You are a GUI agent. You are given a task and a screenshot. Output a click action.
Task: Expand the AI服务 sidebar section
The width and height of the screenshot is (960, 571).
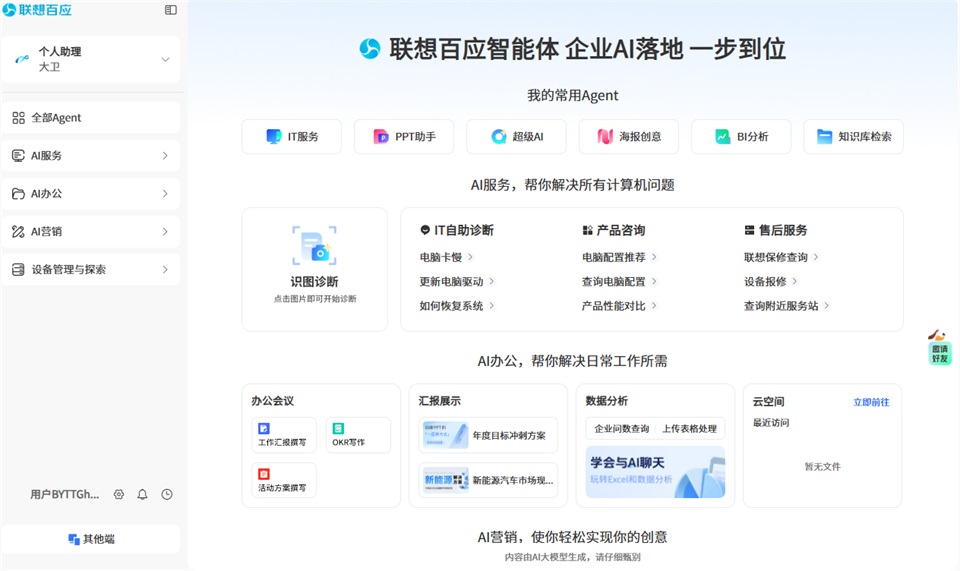pyautogui.click(x=91, y=155)
